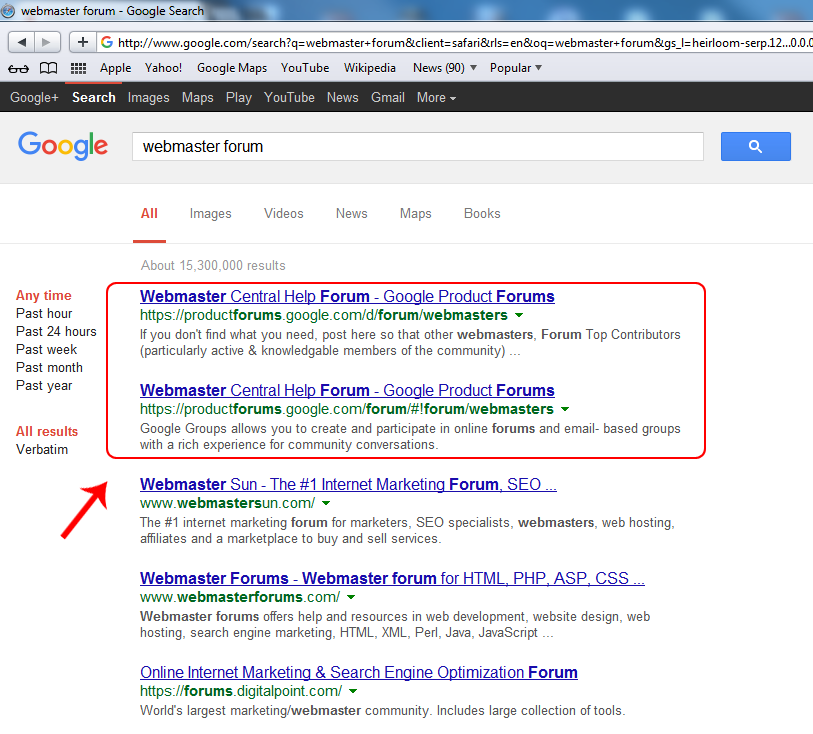Filter results by Past month
The height and width of the screenshot is (734, 813).
49,368
